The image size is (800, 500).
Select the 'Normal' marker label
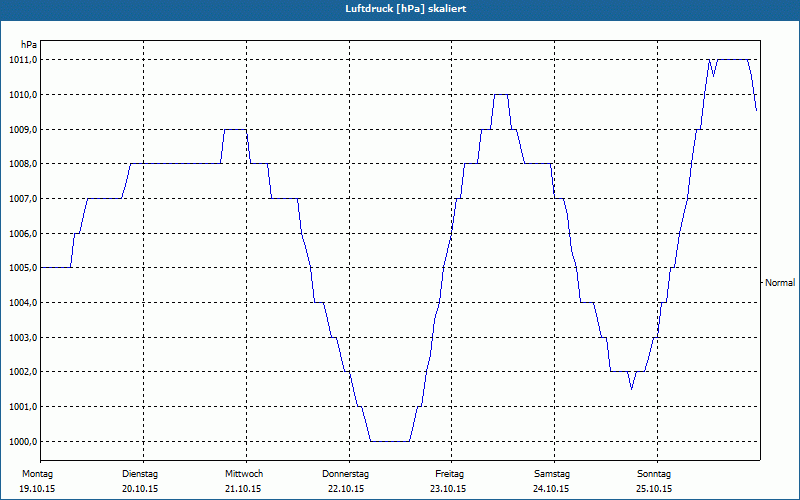click(x=780, y=282)
